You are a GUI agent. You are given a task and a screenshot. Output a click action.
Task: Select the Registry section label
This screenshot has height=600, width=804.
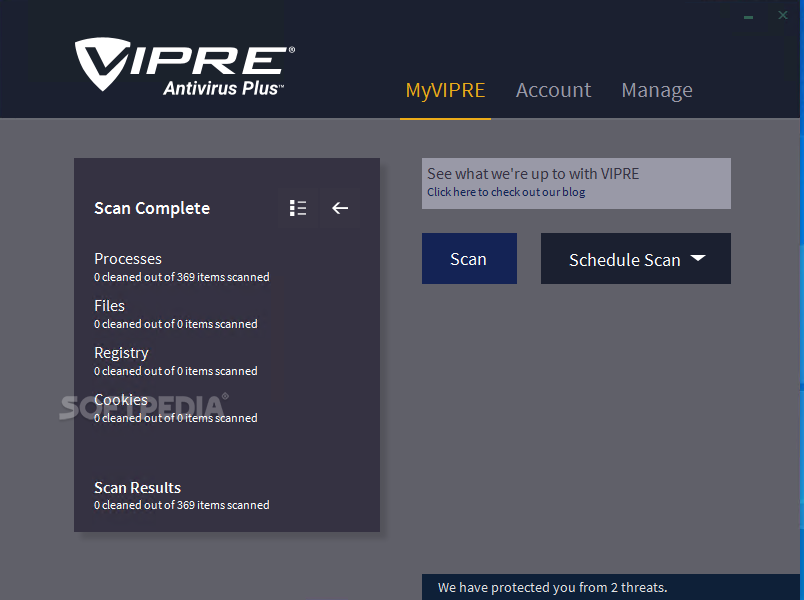pyautogui.click(x=121, y=353)
